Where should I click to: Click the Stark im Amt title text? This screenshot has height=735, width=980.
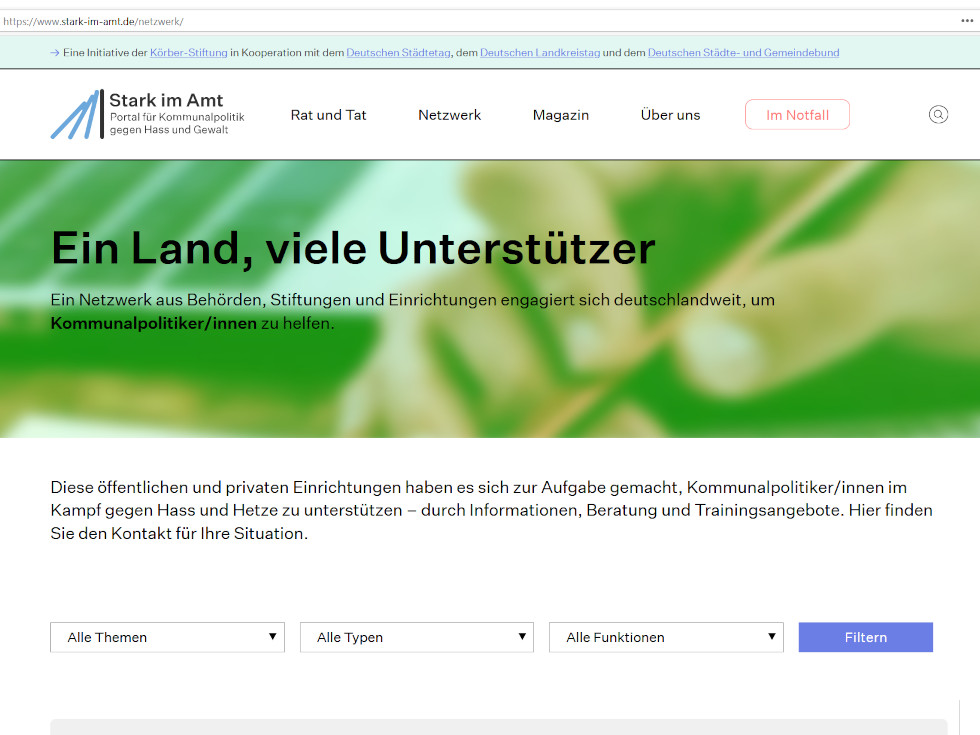coord(166,100)
